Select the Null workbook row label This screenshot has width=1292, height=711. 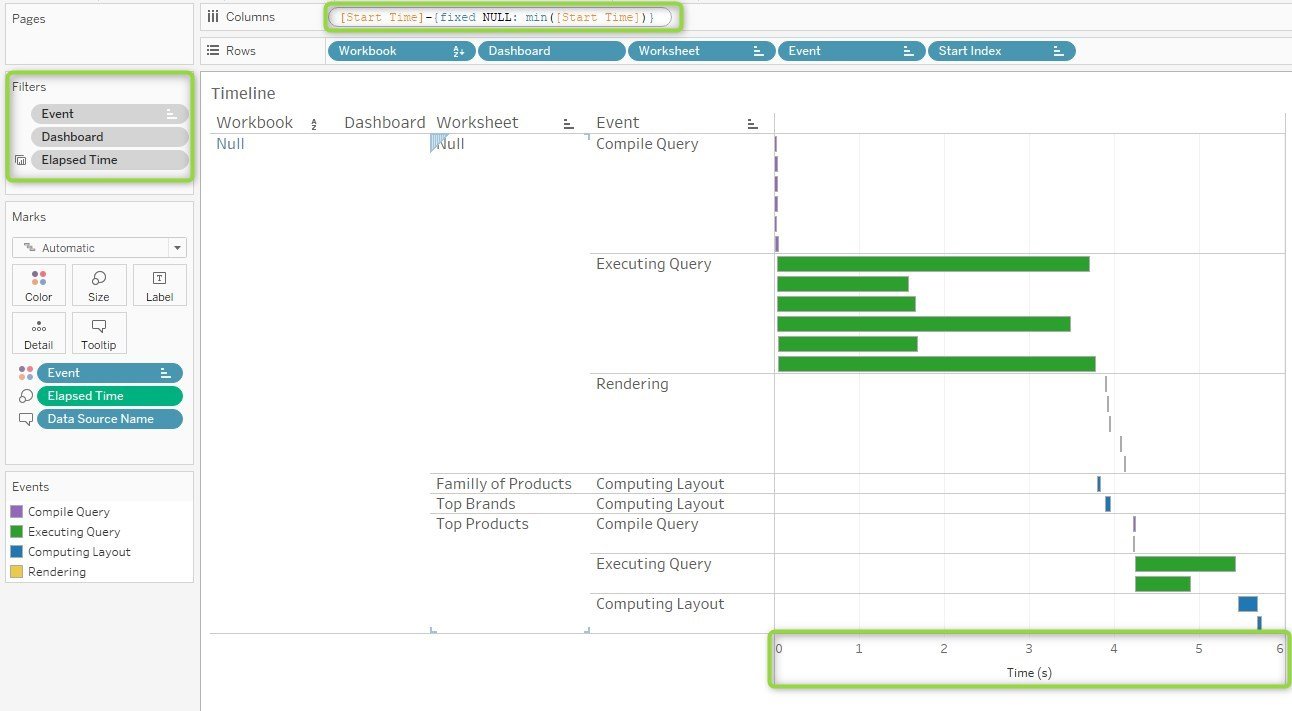tap(230, 144)
